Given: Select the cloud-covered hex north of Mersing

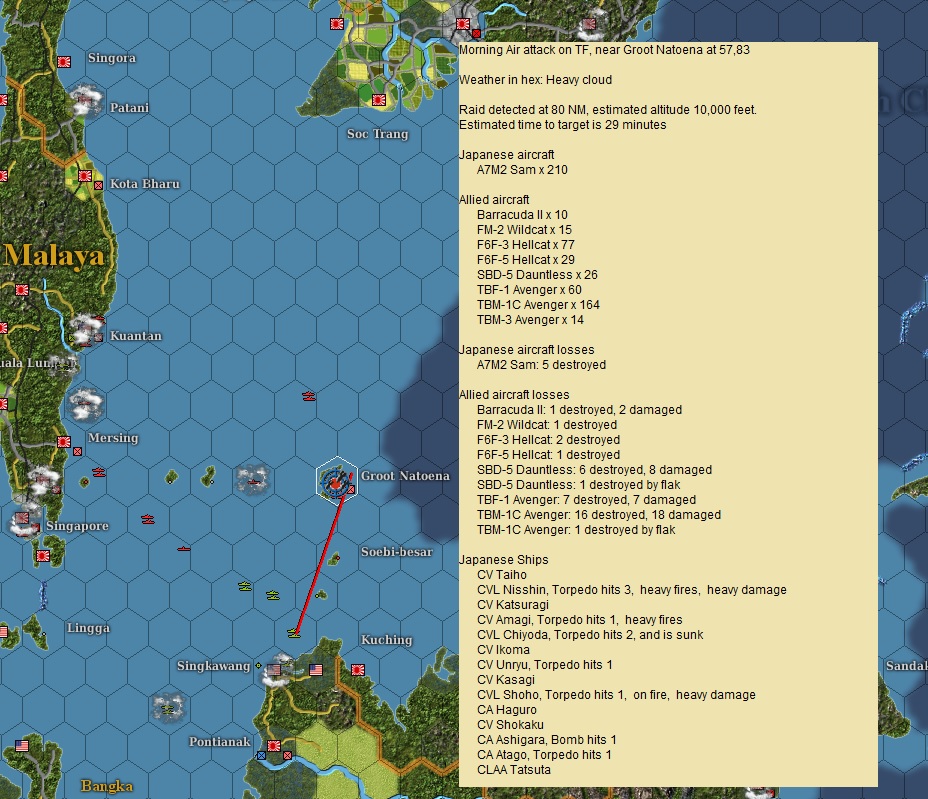Looking at the screenshot, I should pyautogui.click(x=86, y=405).
